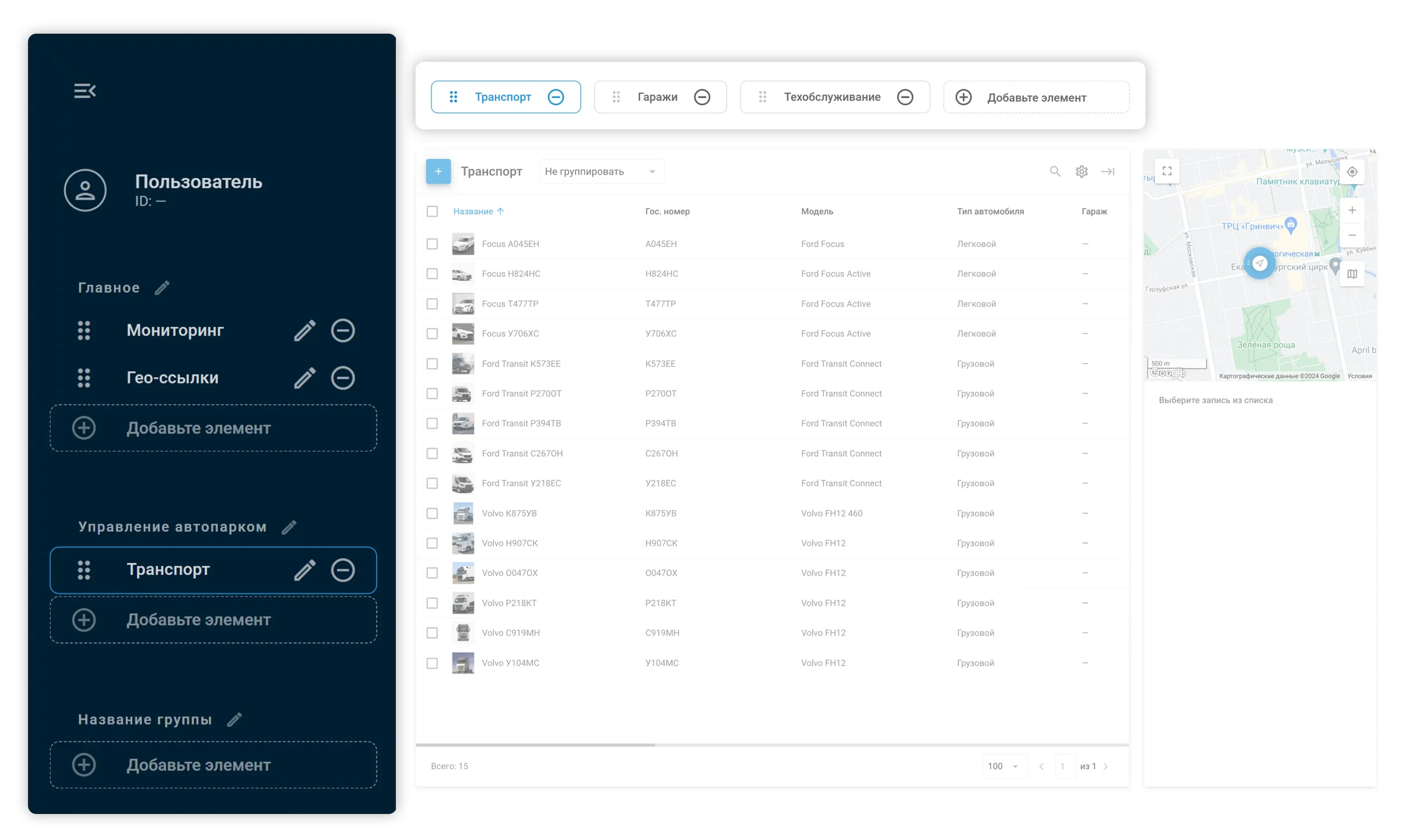Add element under Управление автопарком
The height and width of the screenshot is (840, 1405).
214,620
